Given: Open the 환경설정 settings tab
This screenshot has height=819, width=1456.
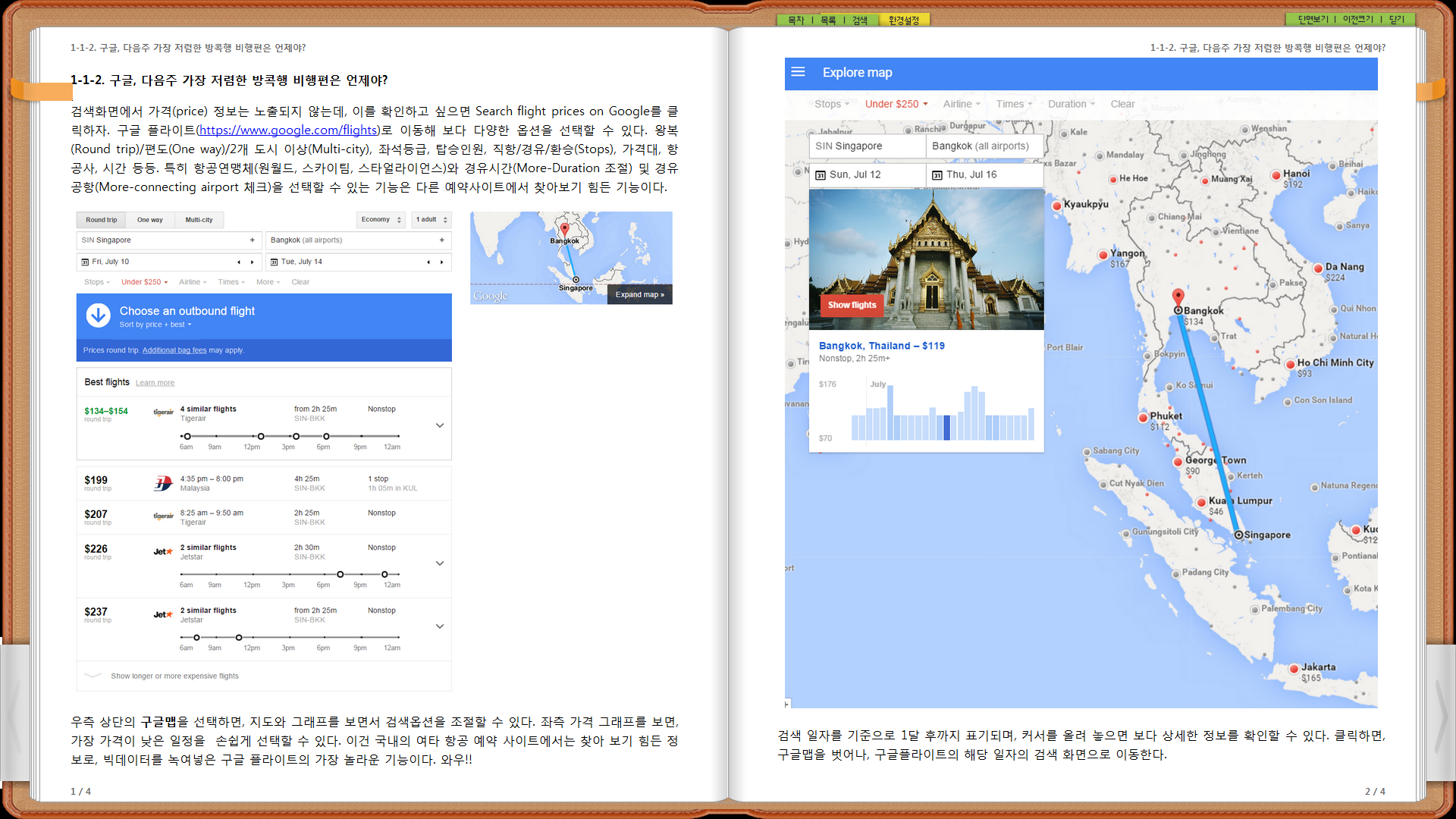Looking at the screenshot, I should click(x=904, y=20).
